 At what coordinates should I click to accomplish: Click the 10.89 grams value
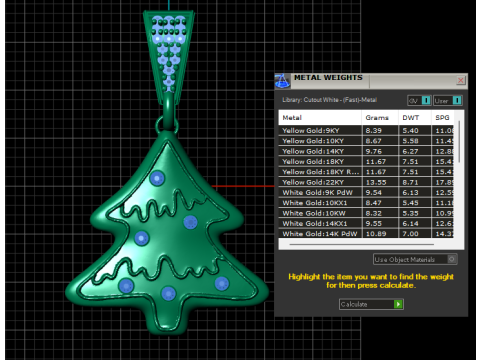click(376, 234)
